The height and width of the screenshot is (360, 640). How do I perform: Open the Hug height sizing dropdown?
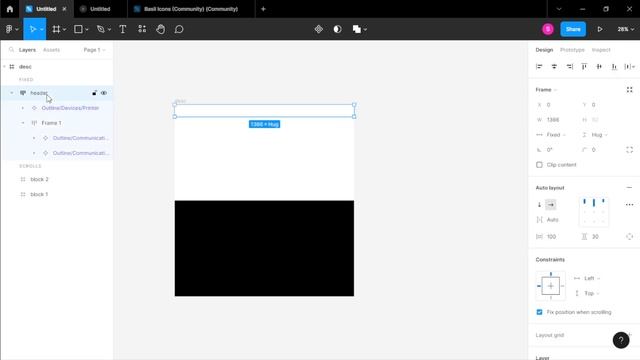point(596,135)
